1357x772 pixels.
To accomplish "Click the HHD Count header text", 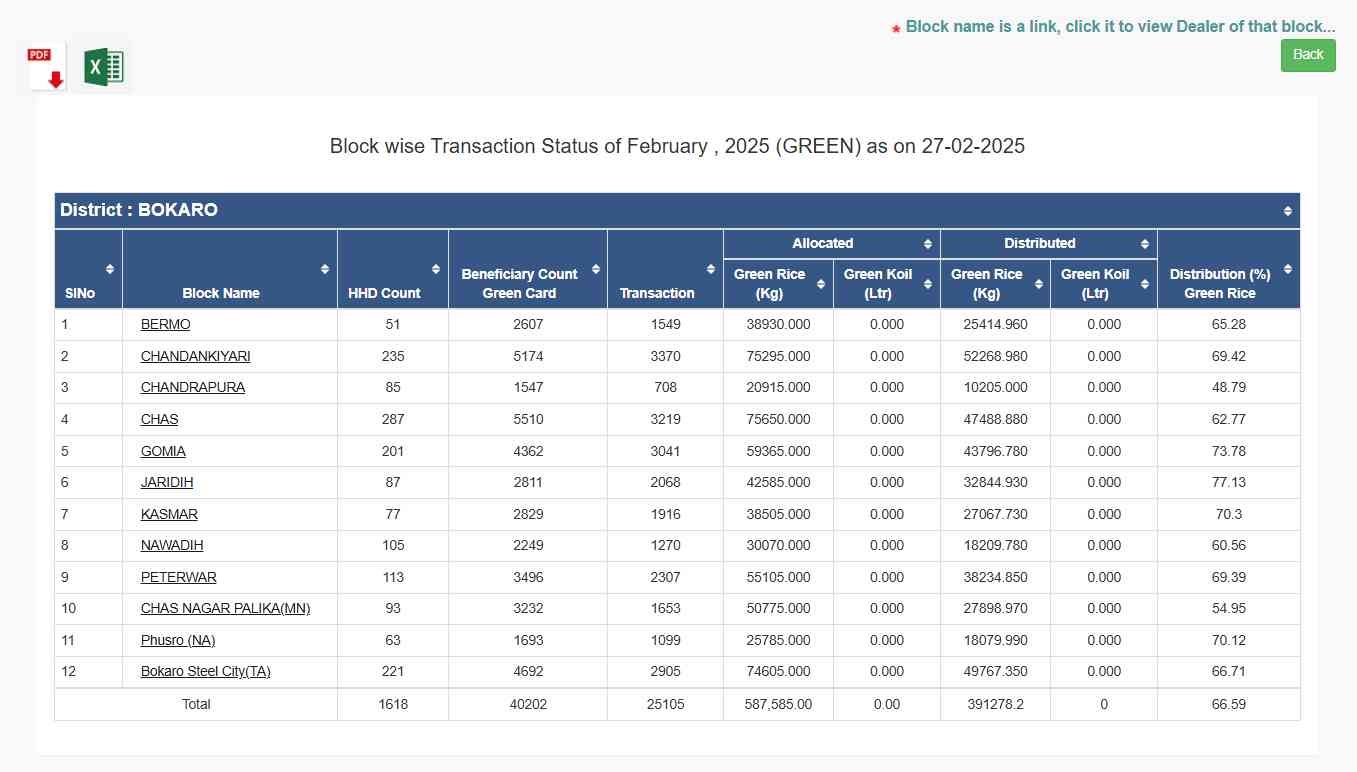I will click(384, 293).
